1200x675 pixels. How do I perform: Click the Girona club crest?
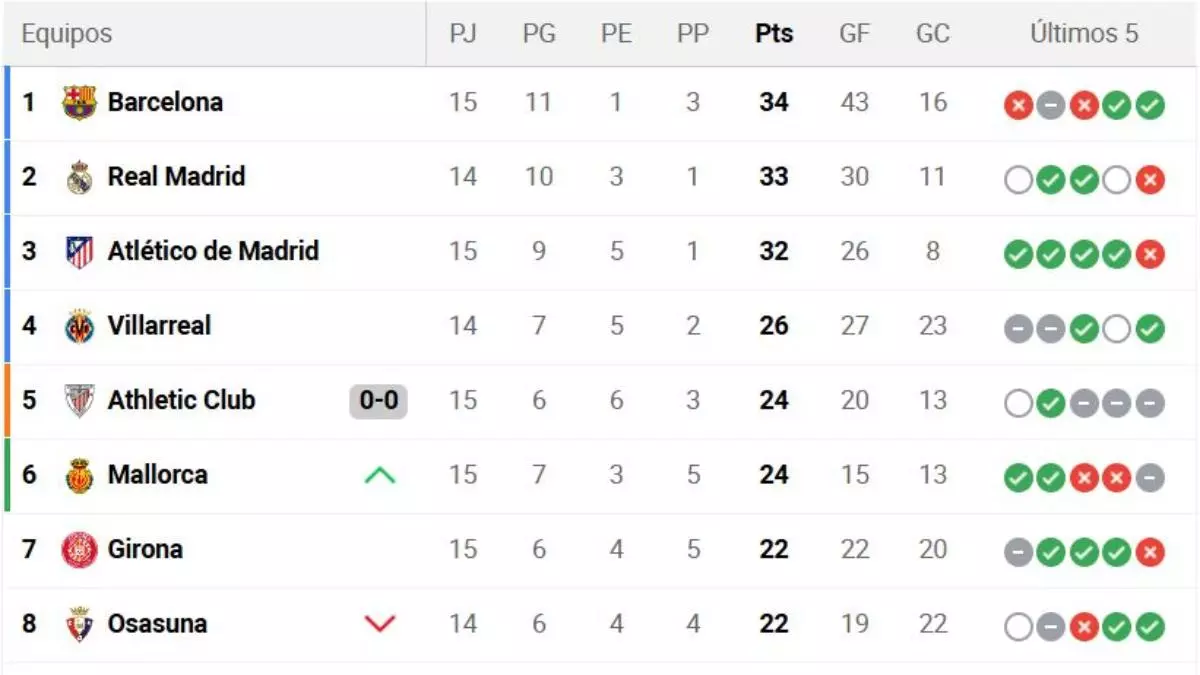tap(77, 548)
